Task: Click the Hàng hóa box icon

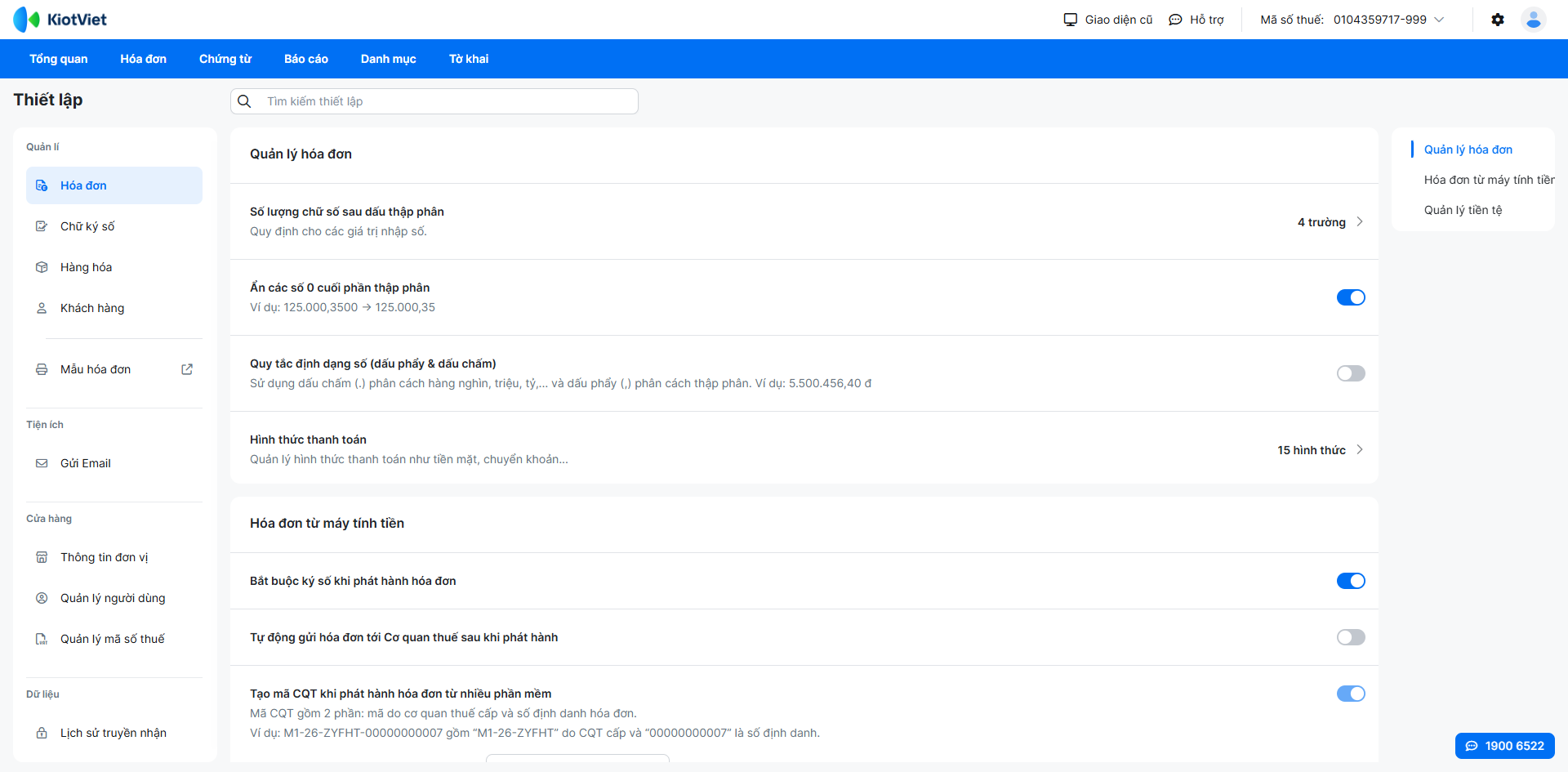Action: 42,267
